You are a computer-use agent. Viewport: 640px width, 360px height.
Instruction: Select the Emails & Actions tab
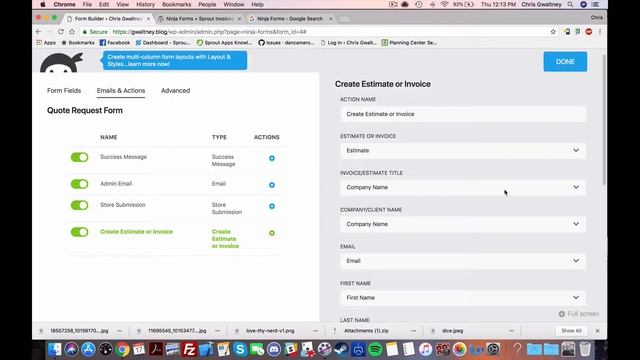coord(121,91)
